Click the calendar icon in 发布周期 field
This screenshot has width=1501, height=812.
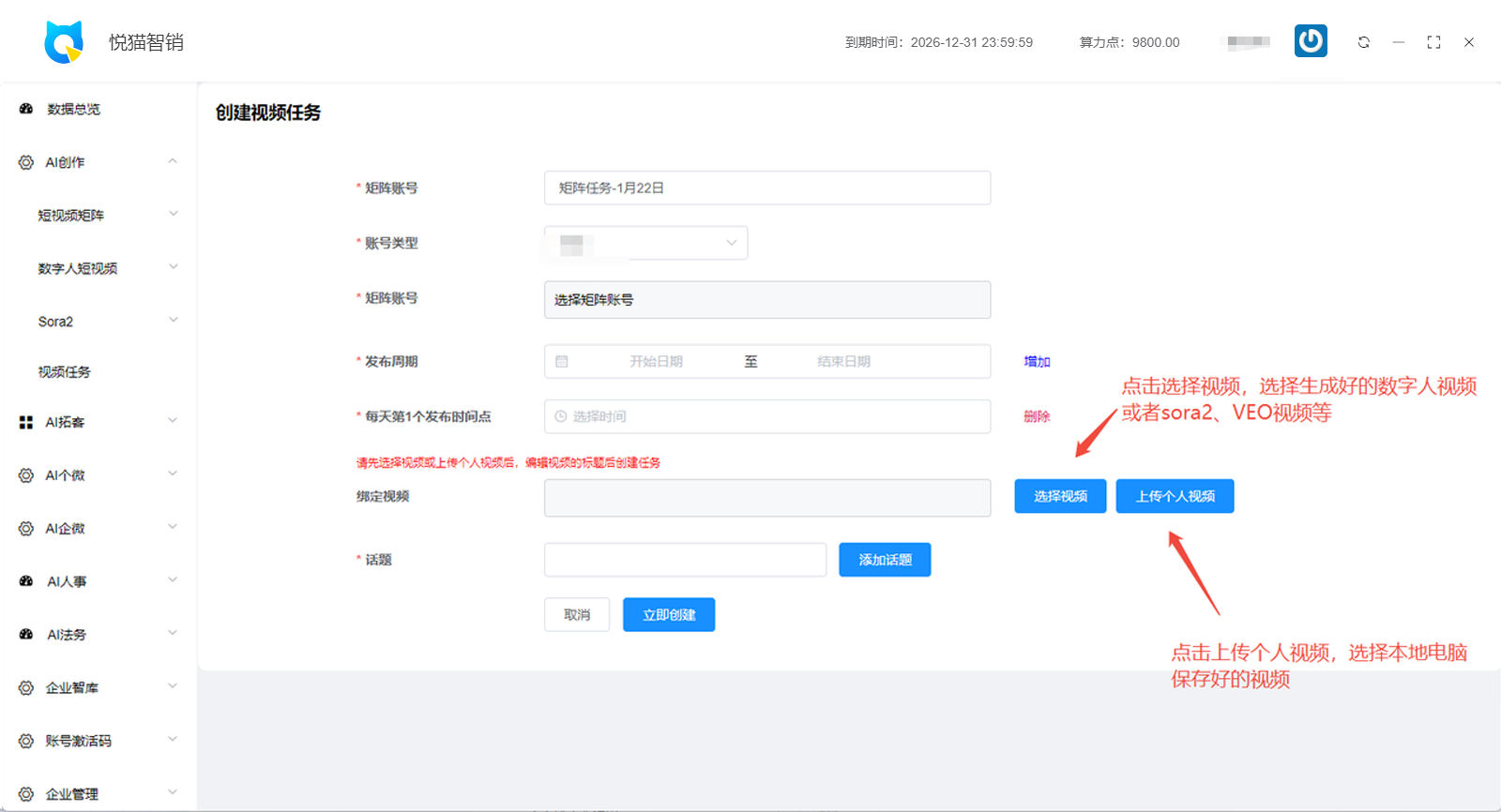[x=562, y=362]
